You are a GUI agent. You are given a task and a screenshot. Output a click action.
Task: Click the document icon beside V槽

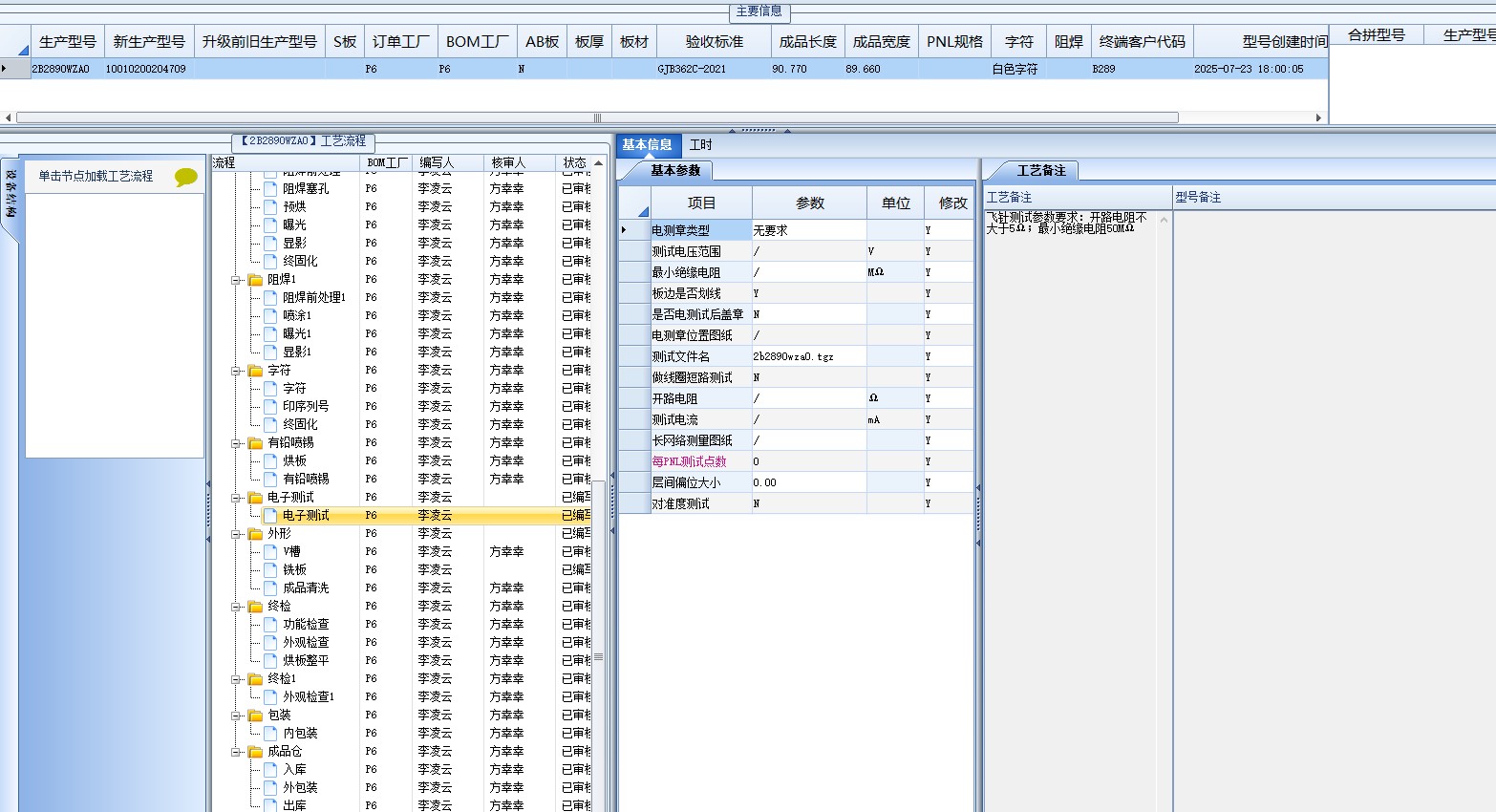point(270,552)
